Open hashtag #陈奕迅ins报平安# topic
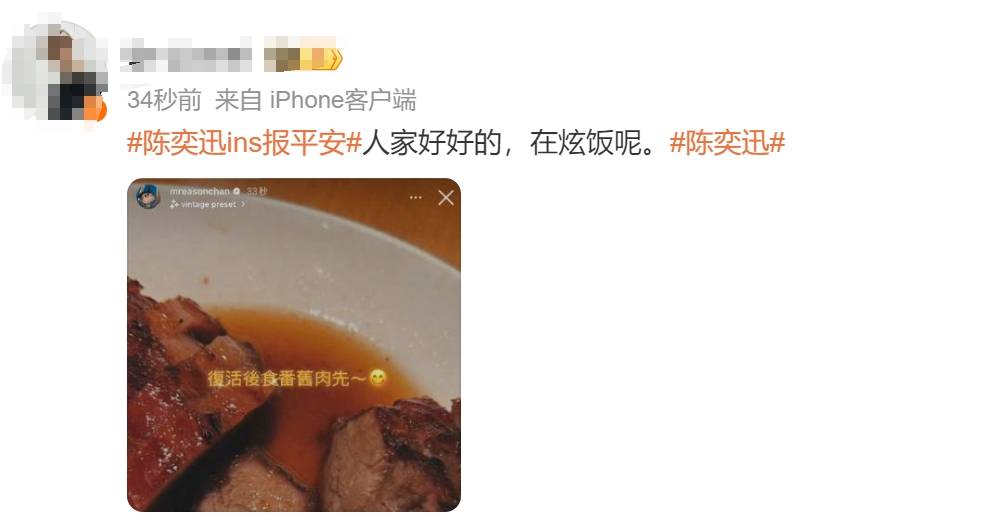 (244, 143)
